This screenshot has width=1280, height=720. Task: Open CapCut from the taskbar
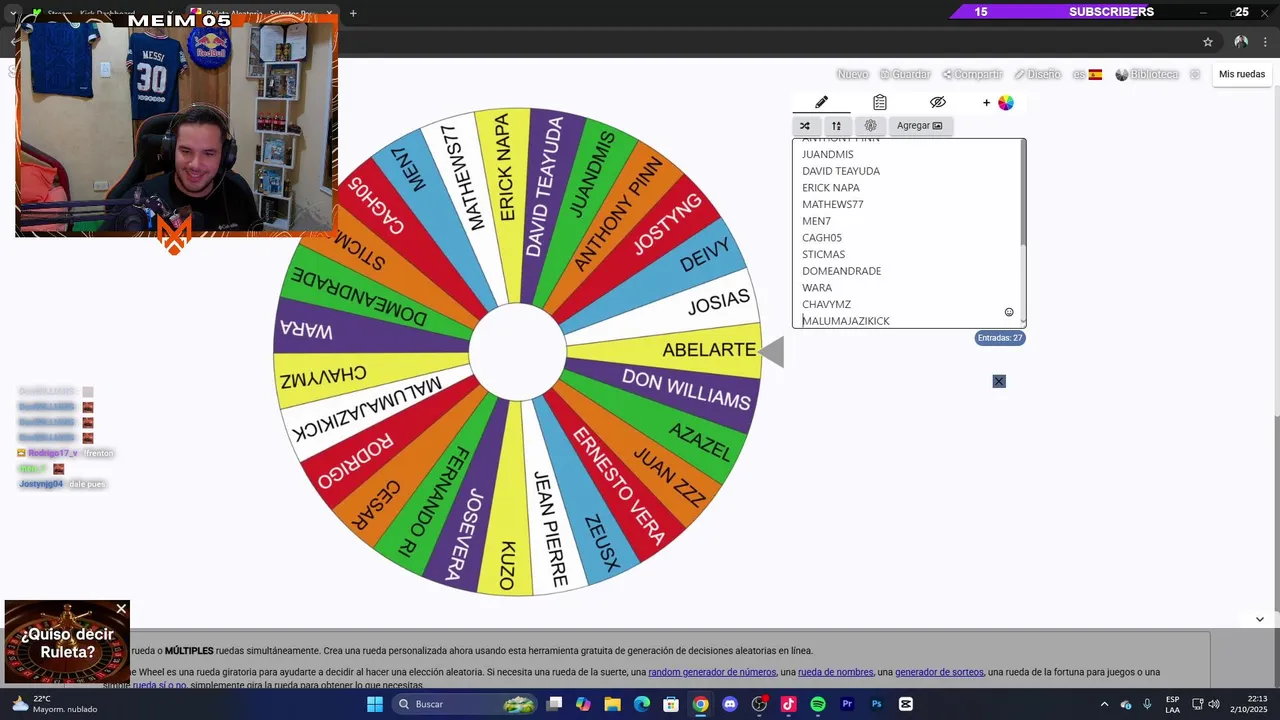point(906,704)
